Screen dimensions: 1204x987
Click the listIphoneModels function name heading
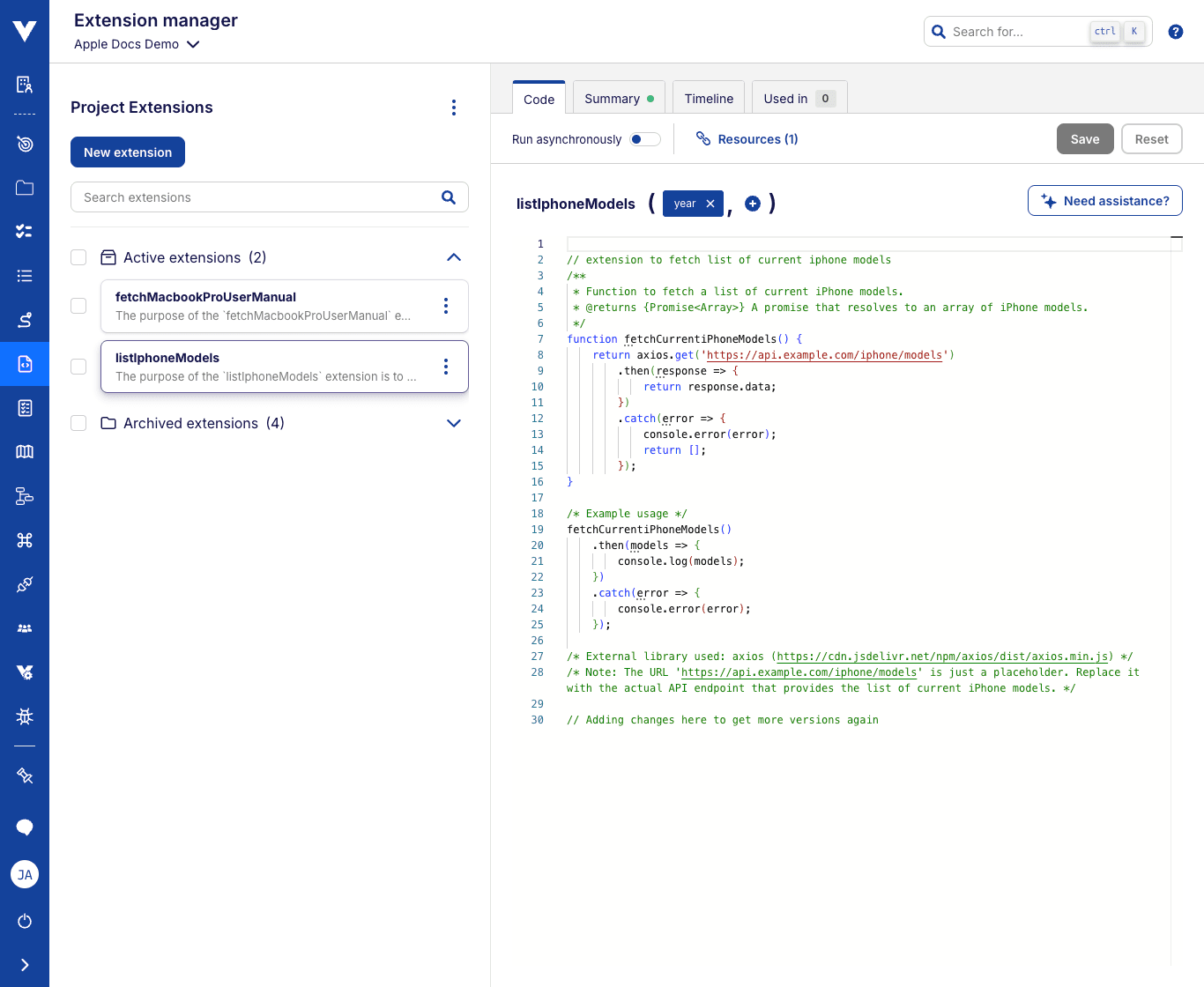click(576, 204)
